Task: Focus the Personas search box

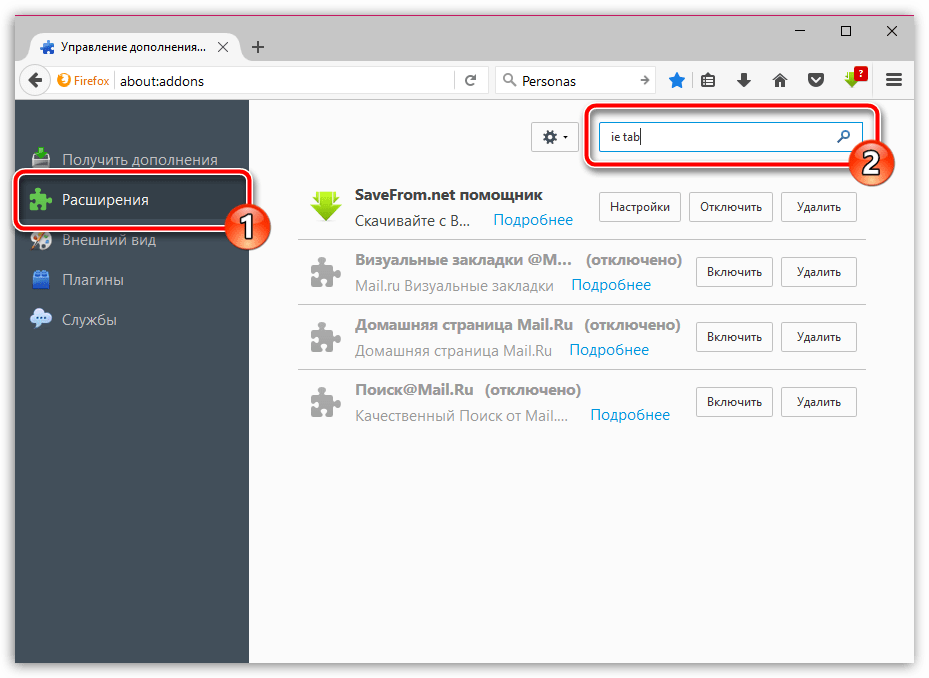Action: coord(577,81)
